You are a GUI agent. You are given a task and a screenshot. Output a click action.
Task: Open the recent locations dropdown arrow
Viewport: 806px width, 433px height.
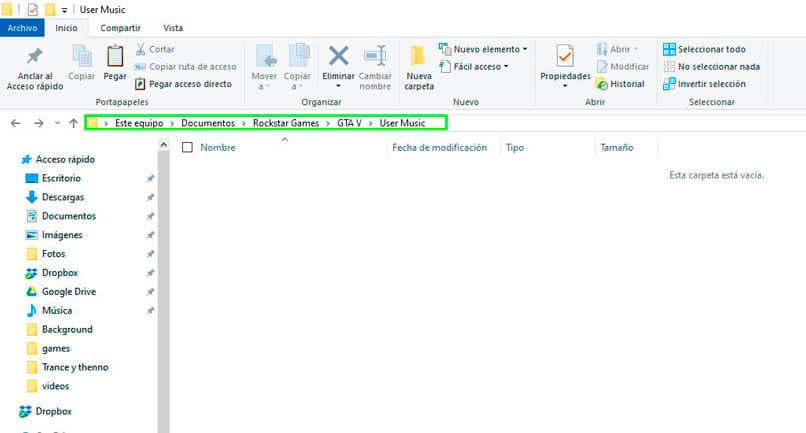click(57, 123)
